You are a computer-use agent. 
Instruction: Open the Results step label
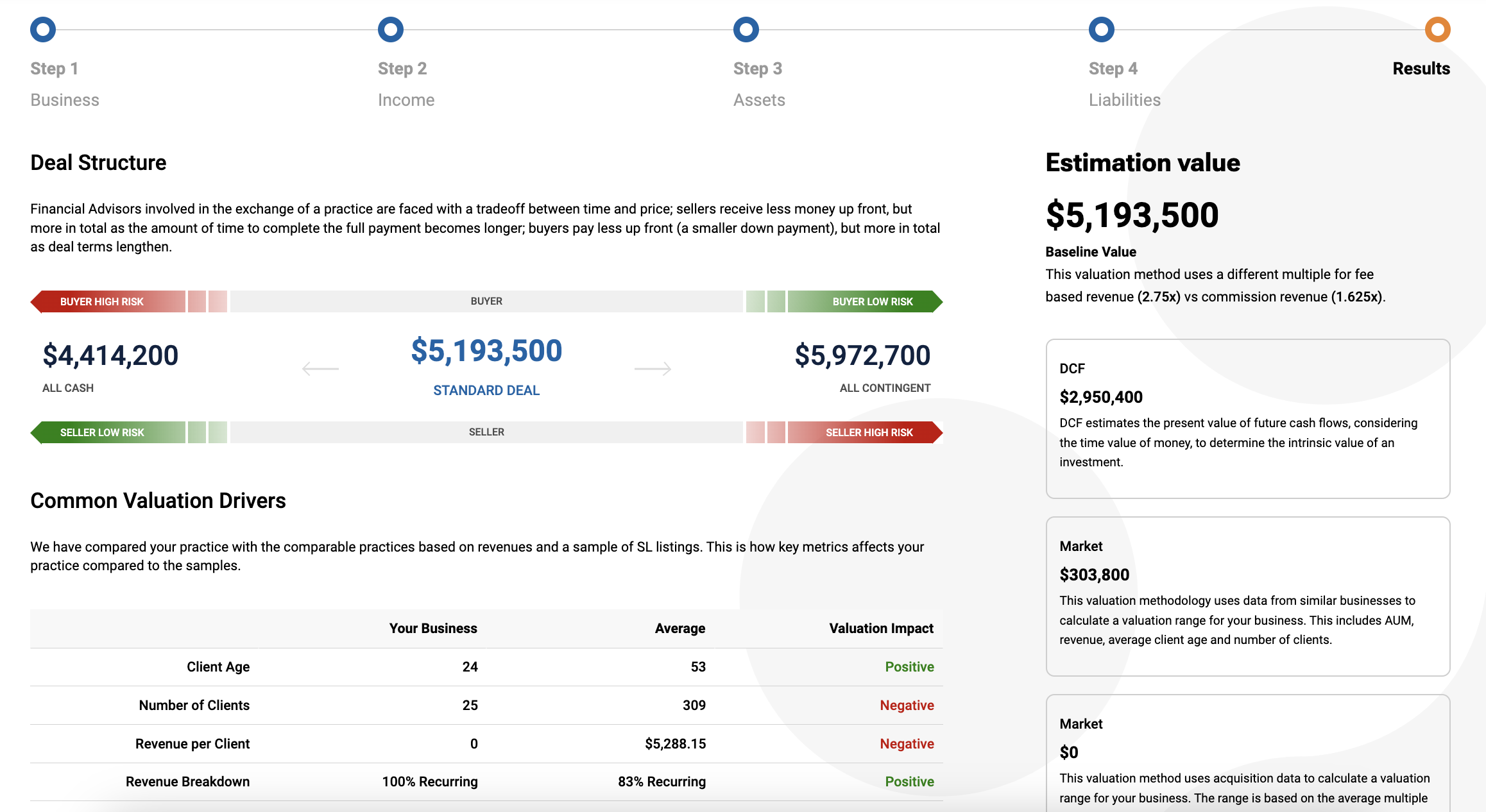1421,69
